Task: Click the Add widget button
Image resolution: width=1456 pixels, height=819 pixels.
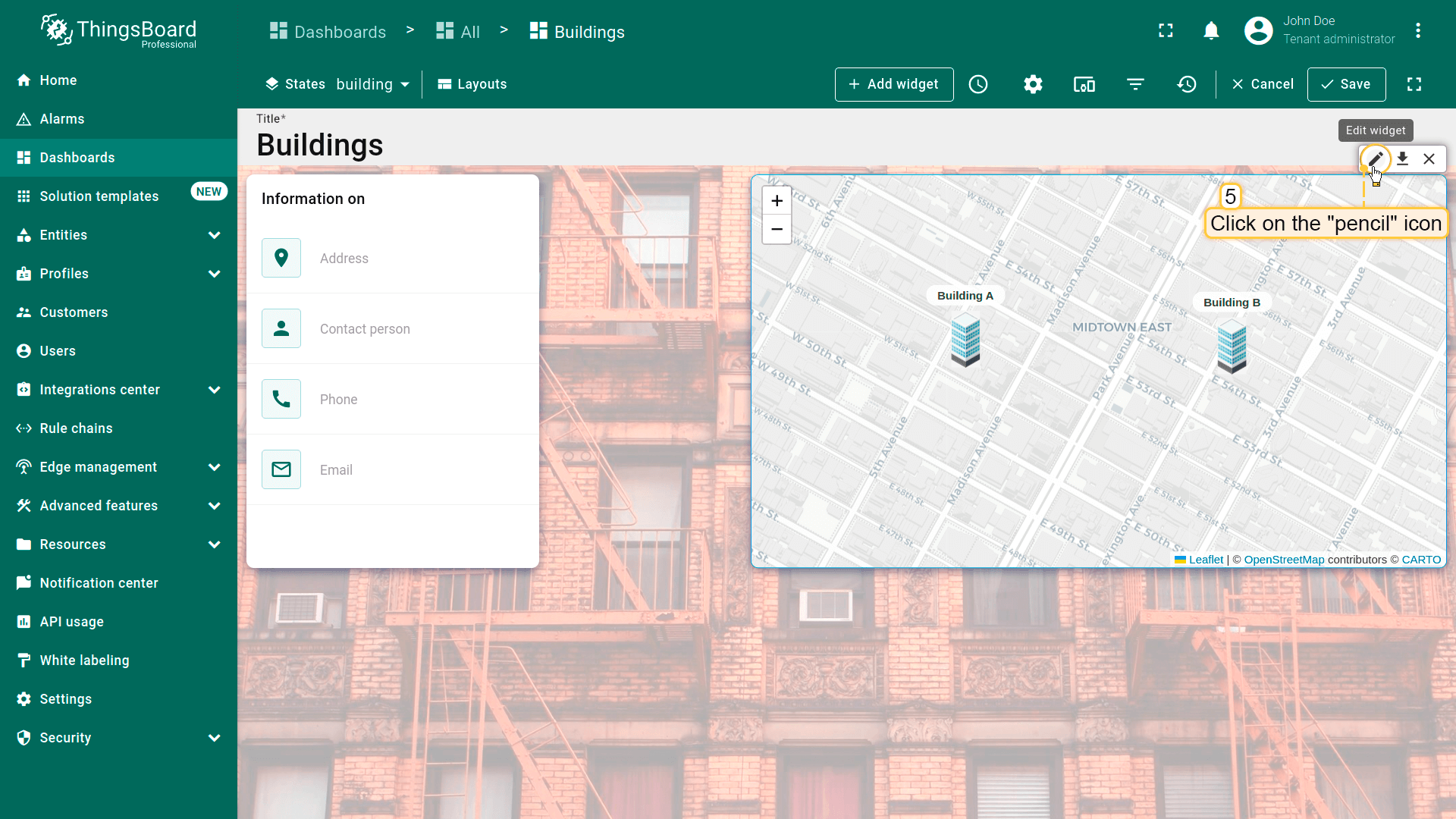Action: (x=894, y=84)
